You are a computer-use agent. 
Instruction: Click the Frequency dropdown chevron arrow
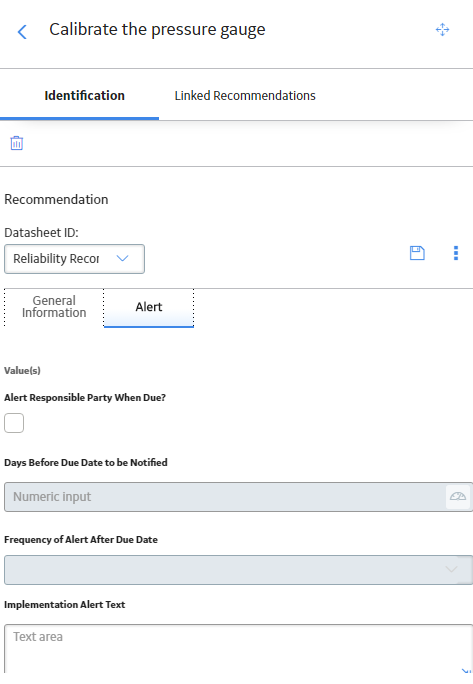coord(451,569)
